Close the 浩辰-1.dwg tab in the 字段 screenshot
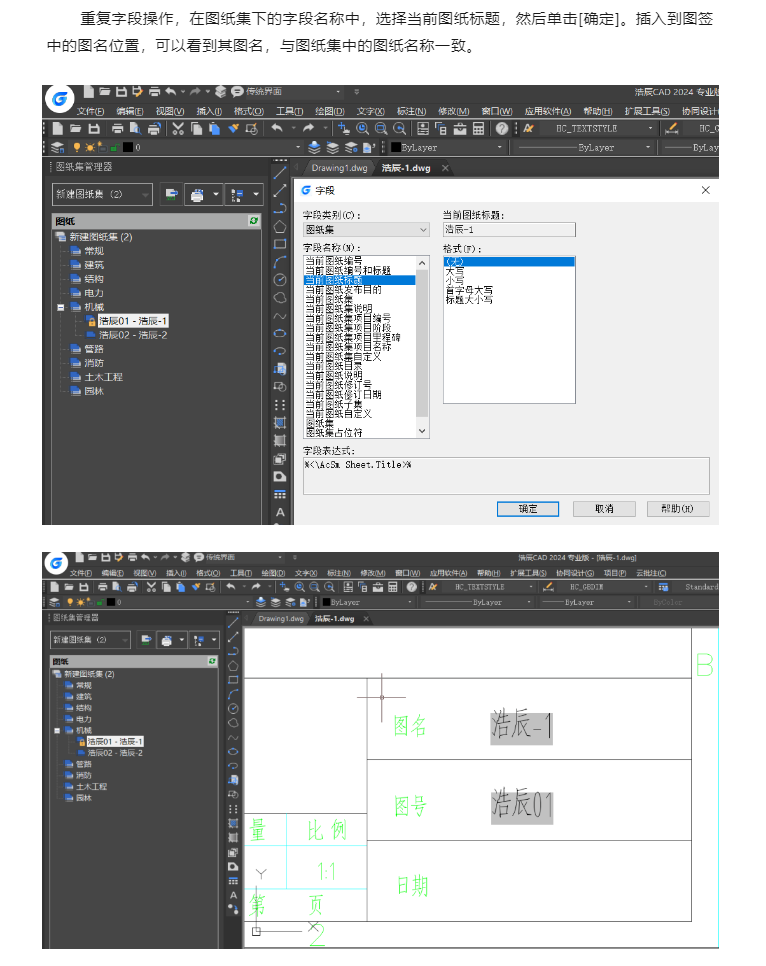766x966 pixels. (445, 168)
